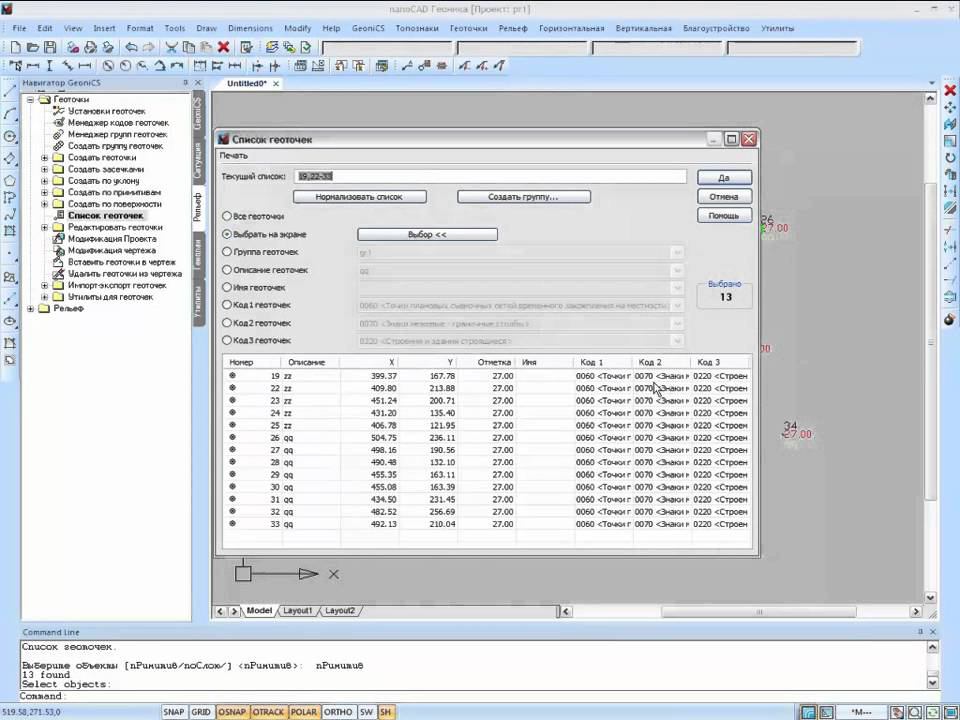Click the Open file toolbar icon

coord(33,47)
